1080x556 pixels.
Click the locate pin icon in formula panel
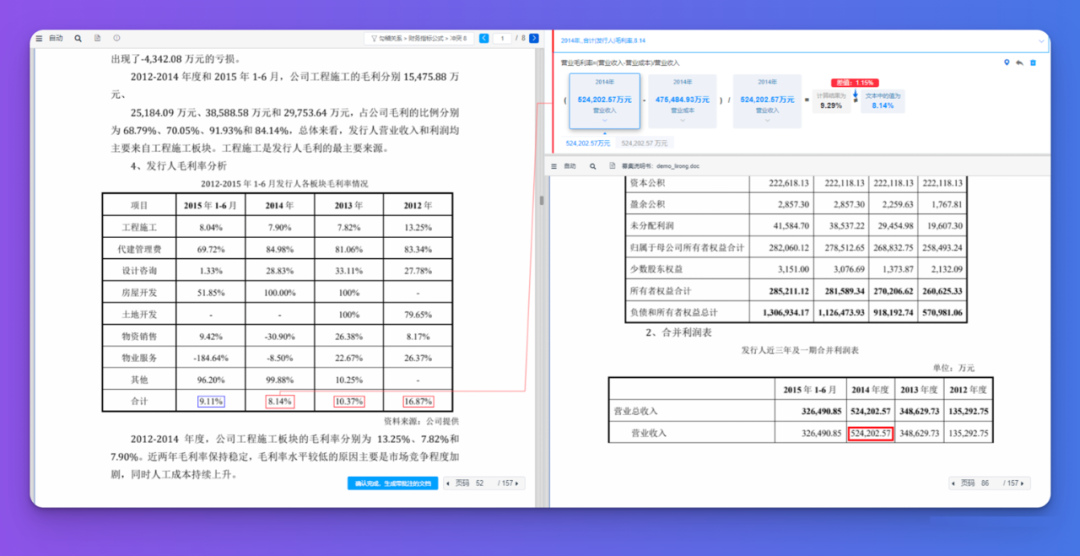1007,63
